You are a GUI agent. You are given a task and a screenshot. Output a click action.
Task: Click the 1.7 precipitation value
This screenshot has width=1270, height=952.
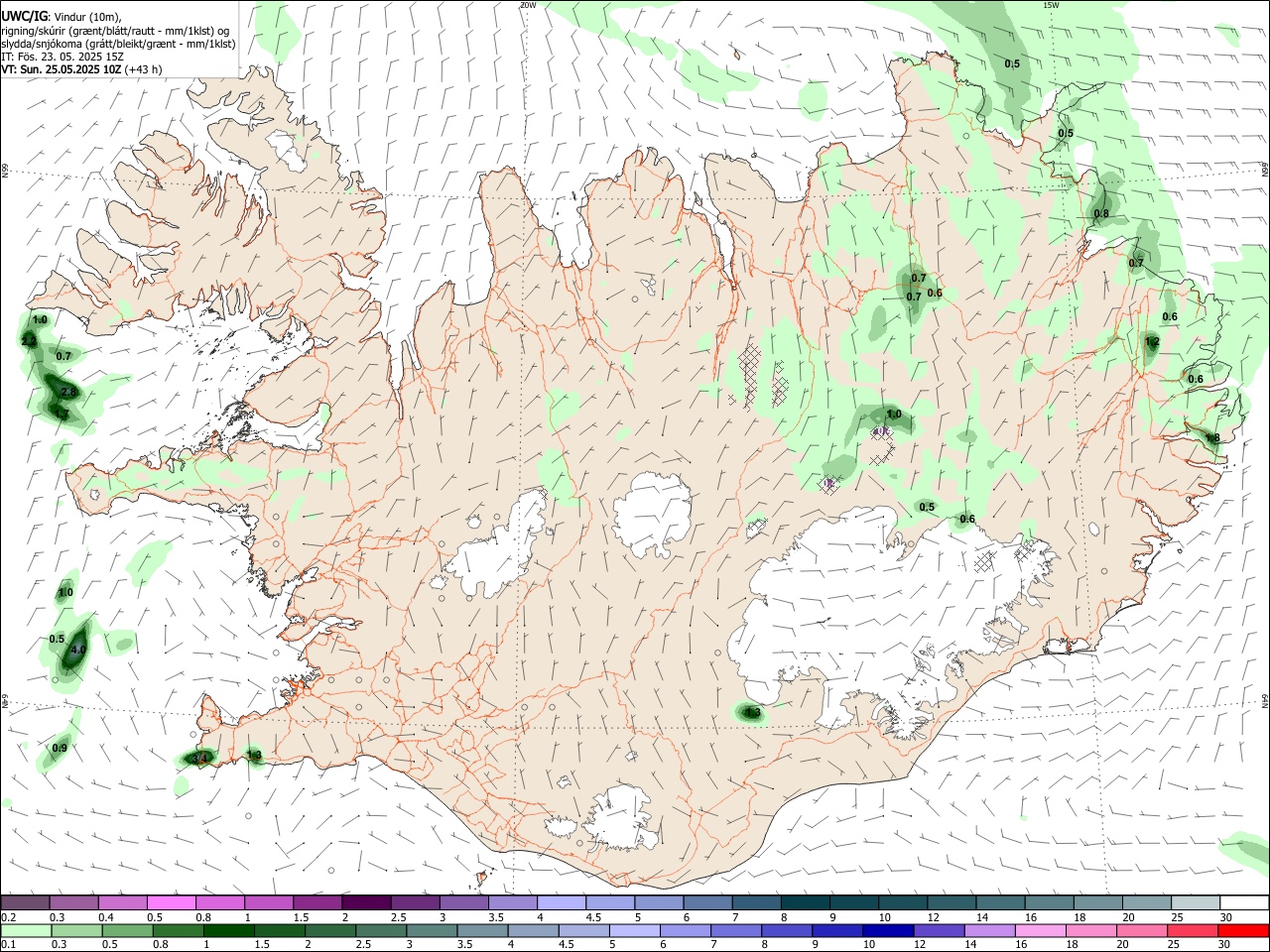click(62, 415)
